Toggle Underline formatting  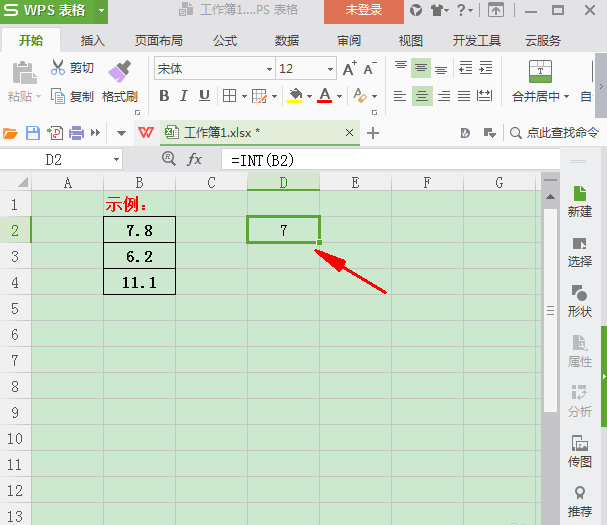pos(204,96)
